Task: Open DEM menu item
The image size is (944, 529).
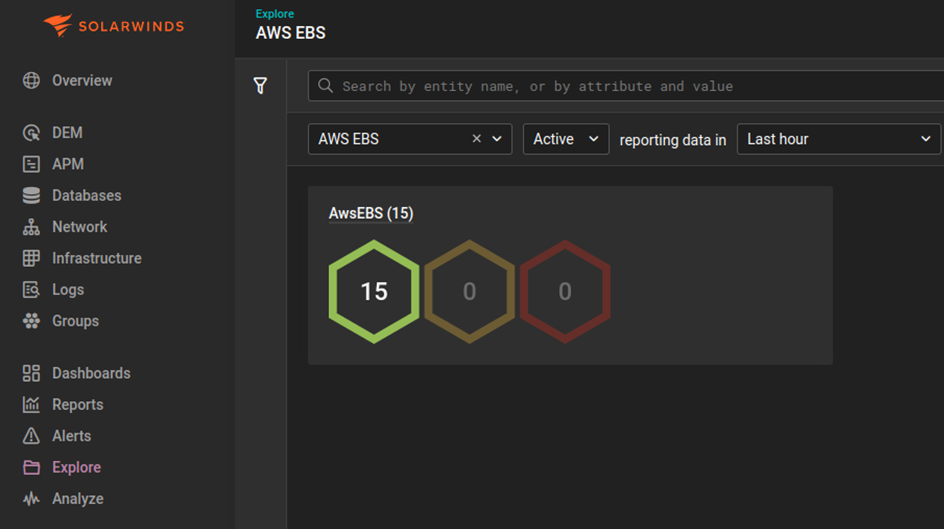Action: coord(67,132)
